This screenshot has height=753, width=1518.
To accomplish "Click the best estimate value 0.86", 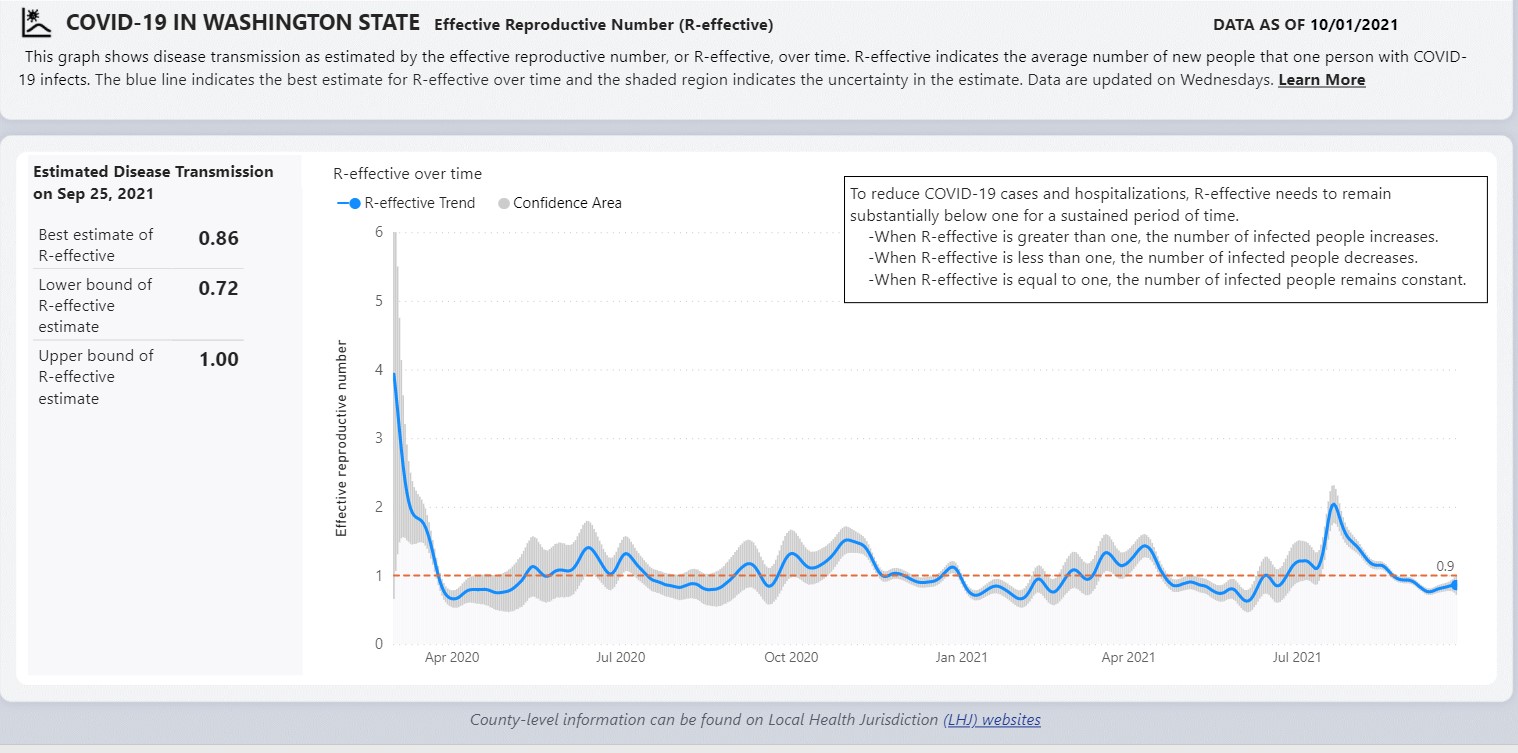I will click(x=219, y=239).
